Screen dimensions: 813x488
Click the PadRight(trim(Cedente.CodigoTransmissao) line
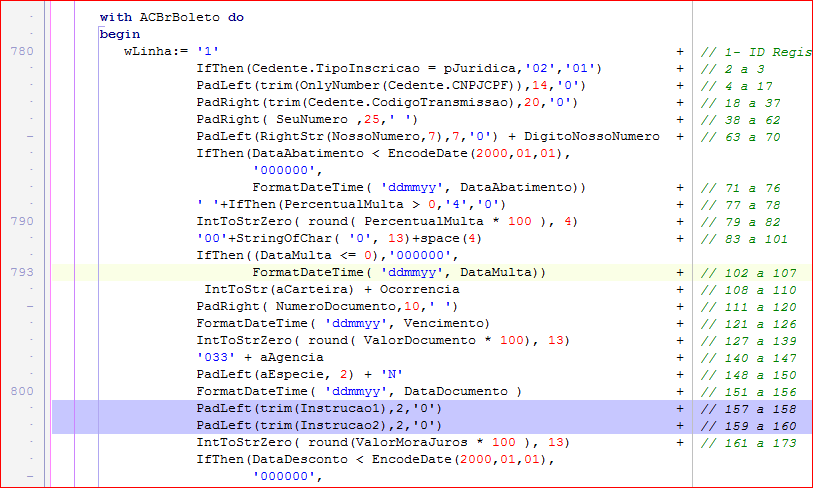(387, 102)
